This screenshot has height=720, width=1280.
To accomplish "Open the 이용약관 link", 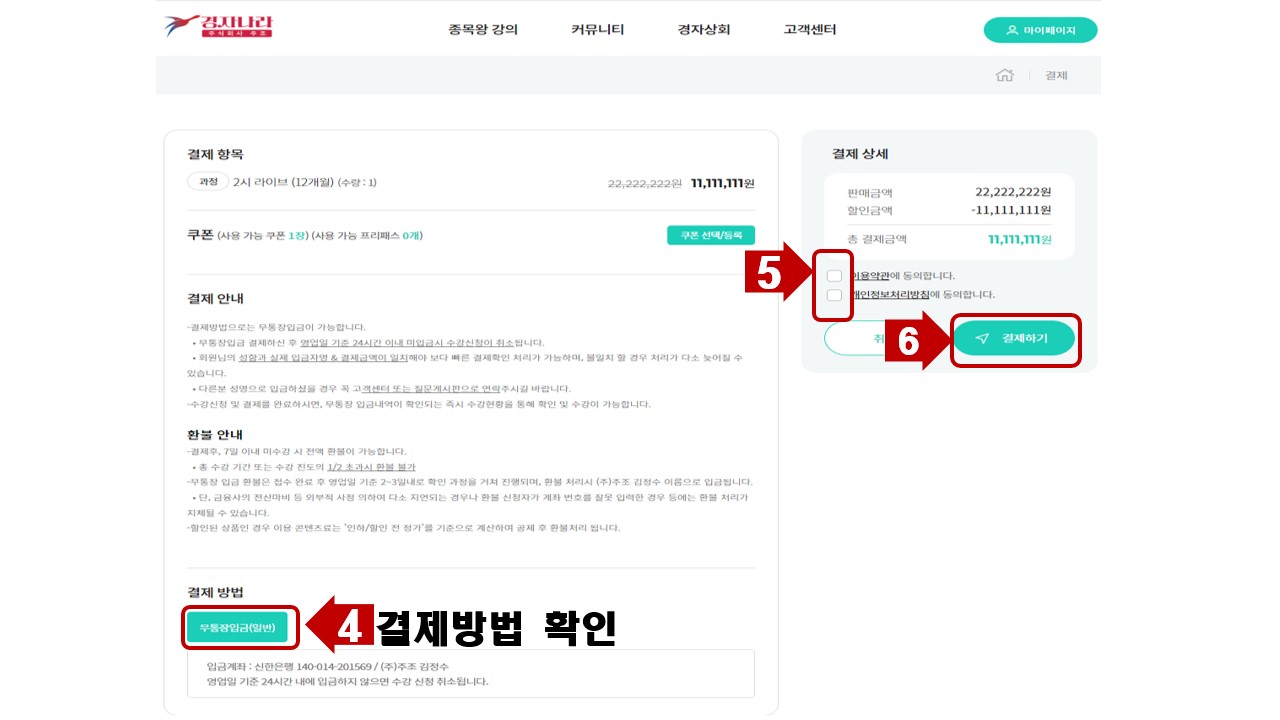I will click(x=869, y=276).
